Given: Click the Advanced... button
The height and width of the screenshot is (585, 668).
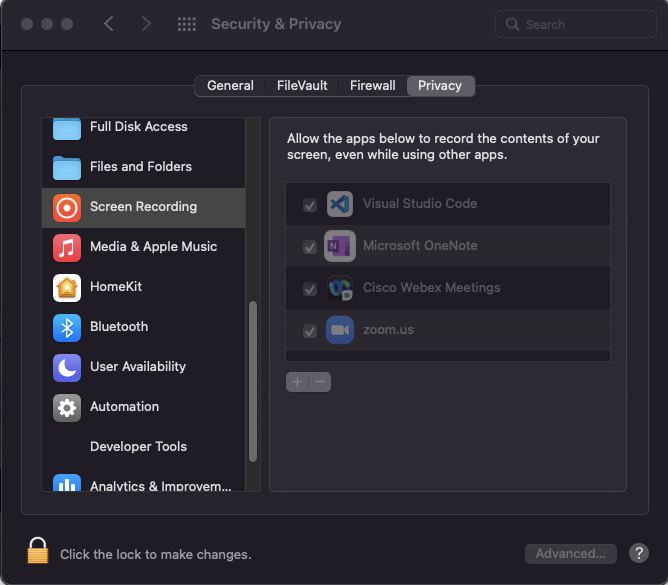Looking at the screenshot, I should (x=570, y=553).
